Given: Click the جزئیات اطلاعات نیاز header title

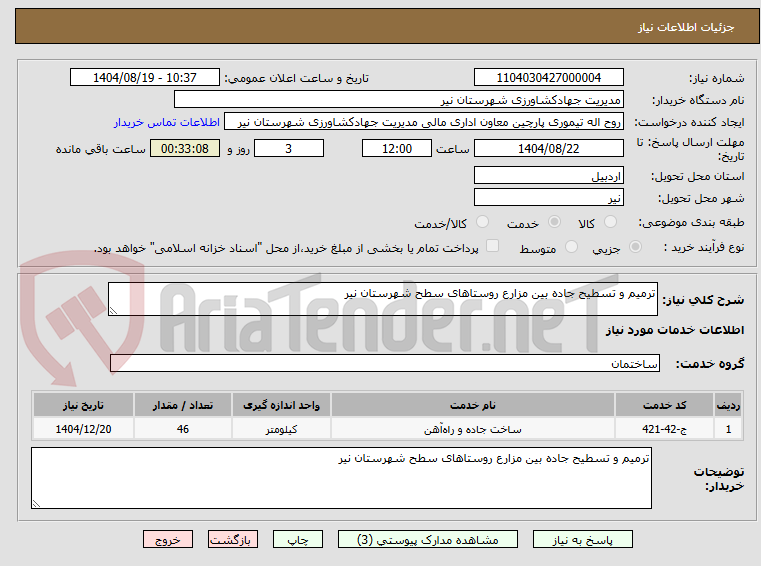Looking at the screenshot, I should pos(686,27).
